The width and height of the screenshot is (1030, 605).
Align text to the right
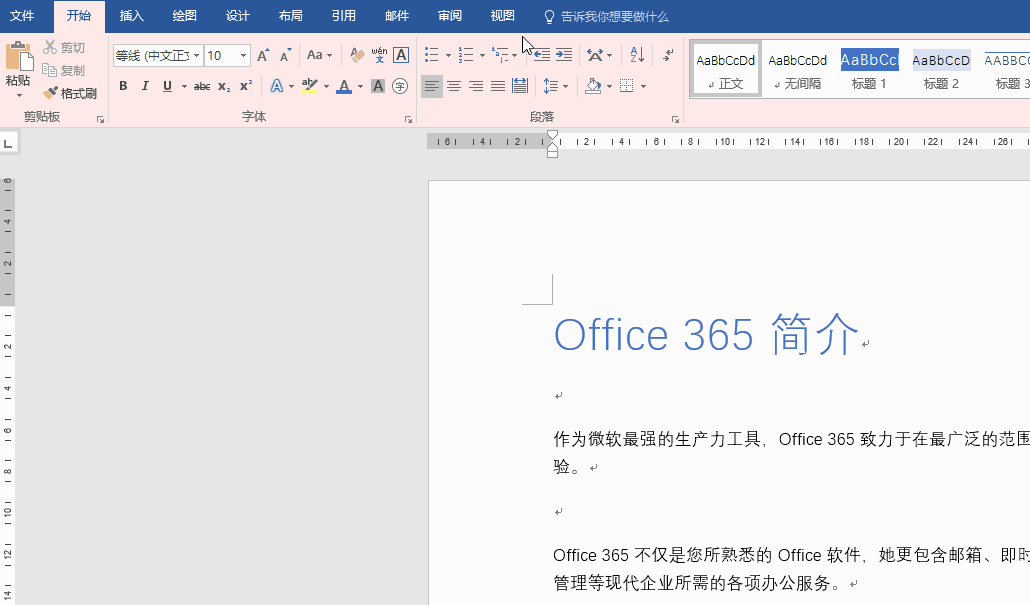click(476, 86)
